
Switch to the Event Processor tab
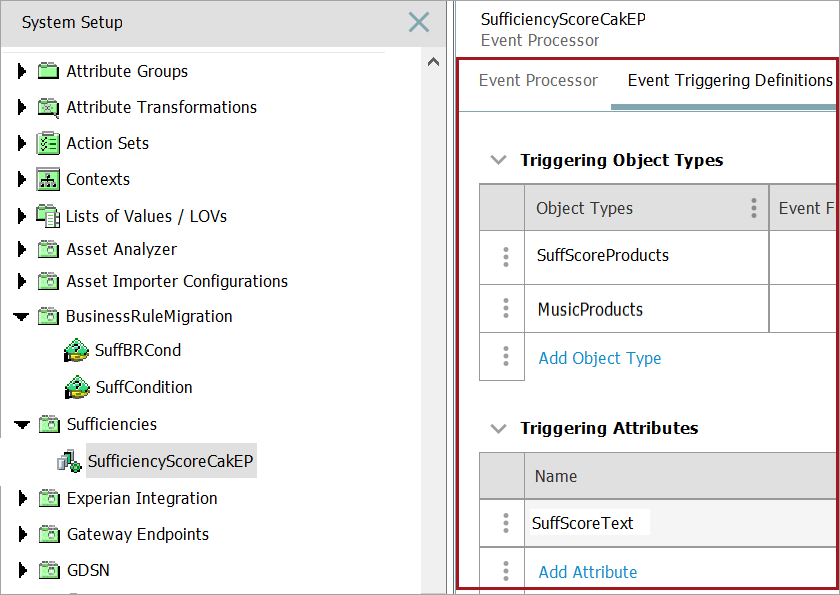[x=538, y=80]
